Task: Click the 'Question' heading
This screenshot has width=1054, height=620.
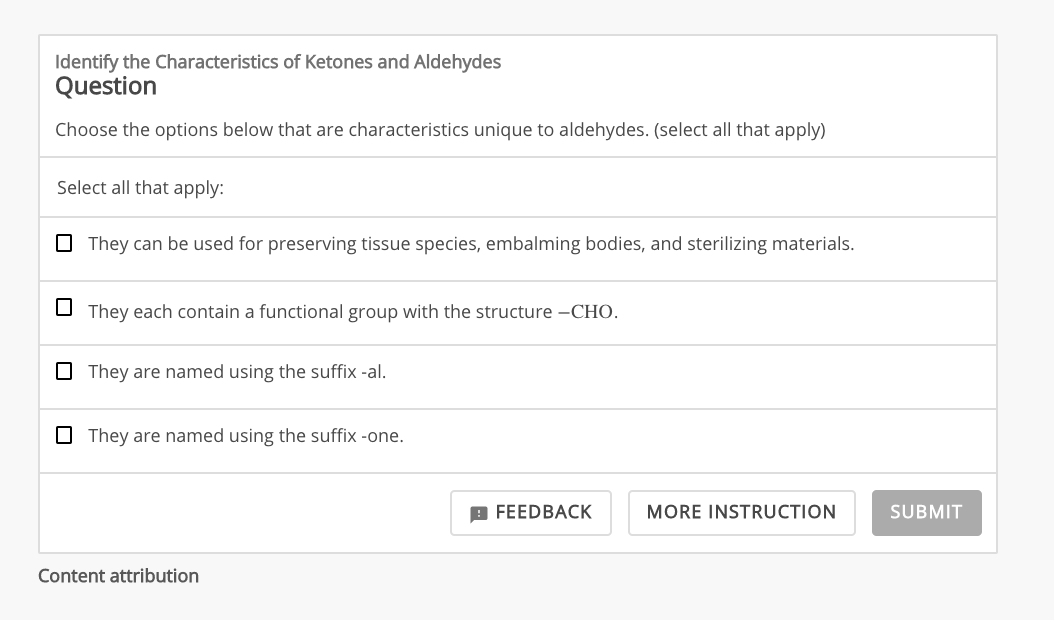Action: click(x=106, y=86)
